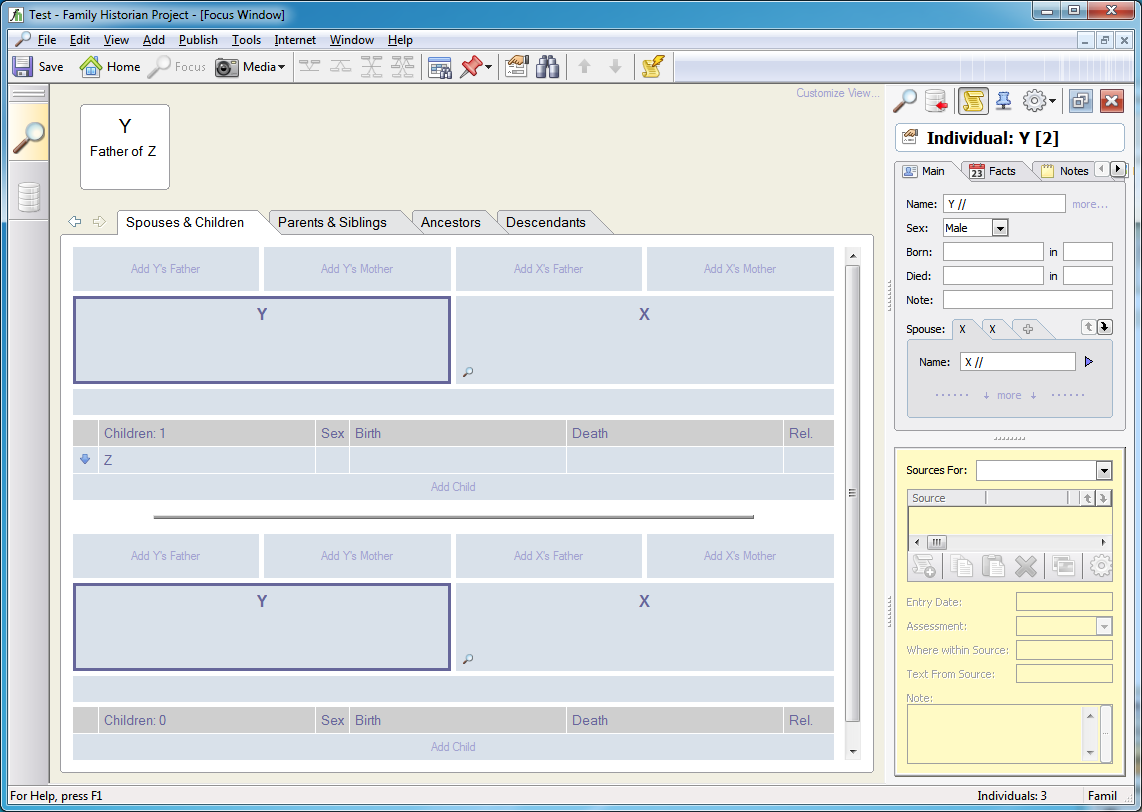Click Add Child under Z row

click(453, 487)
